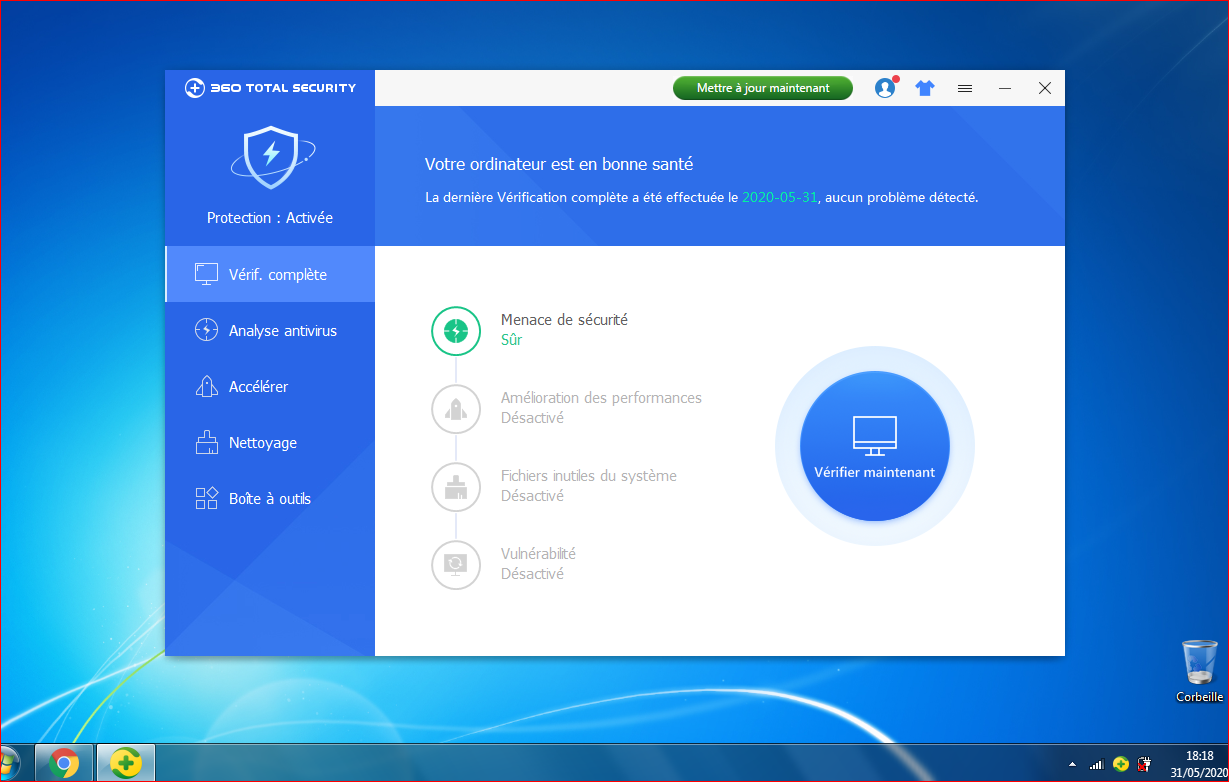Click the Vulnérabilité label
Image resolution: width=1229 pixels, height=782 pixels.
click(538, 554)
